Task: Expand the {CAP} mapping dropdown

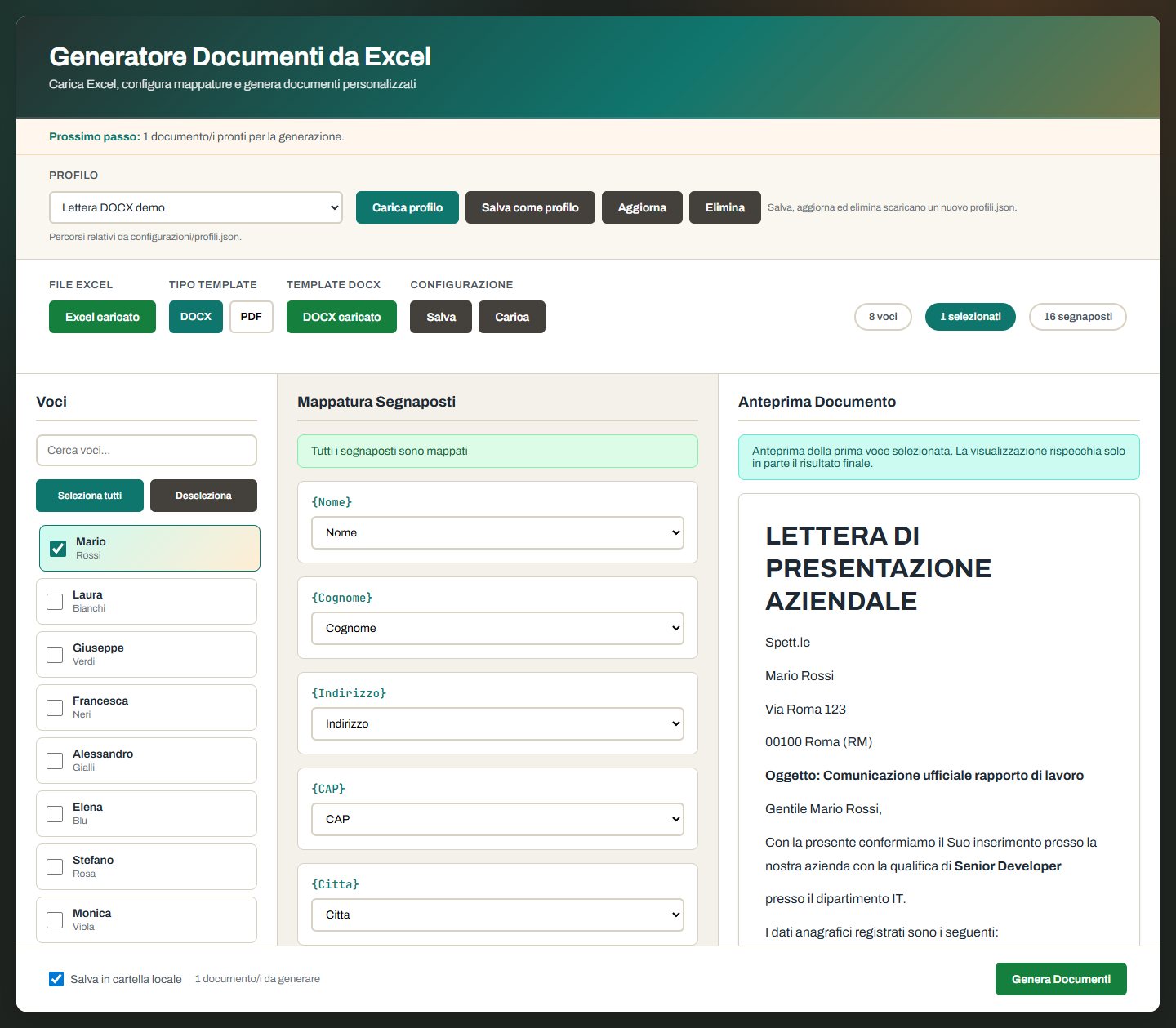Action: [497, 819]
